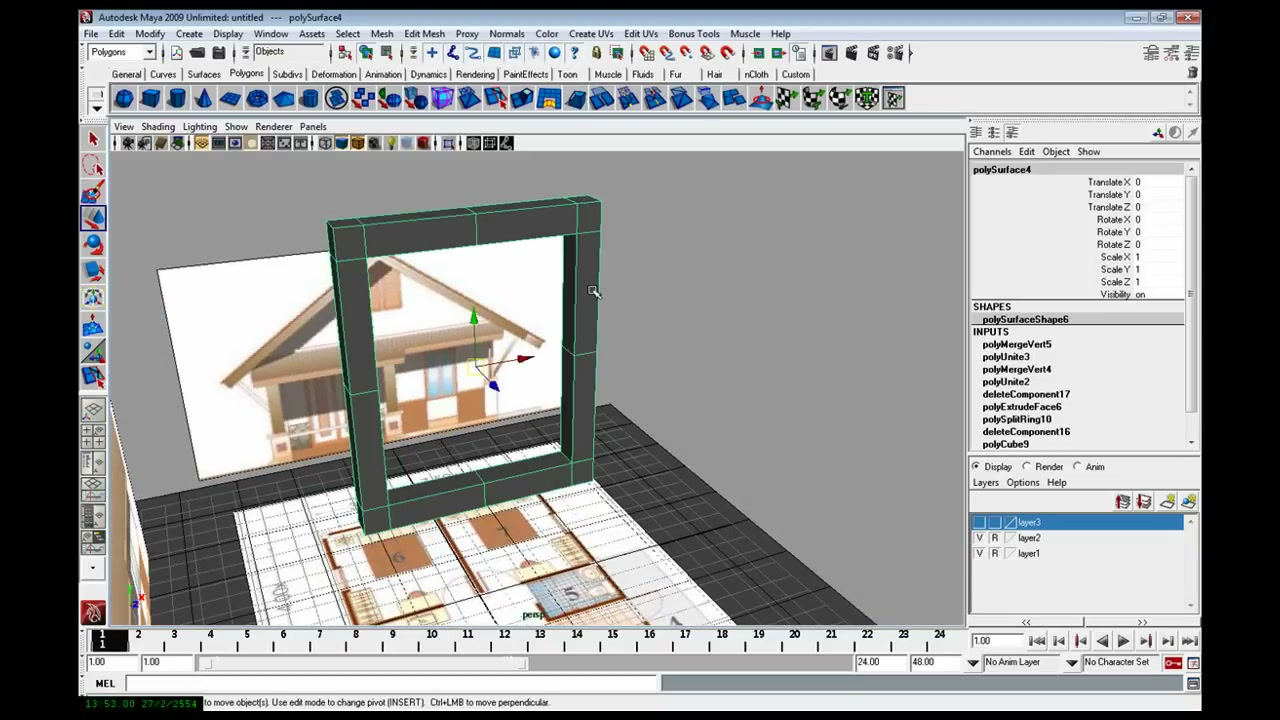Toggle visibility box of layer3
This screenshot has height=720, width=1280.
pos(980,523)
